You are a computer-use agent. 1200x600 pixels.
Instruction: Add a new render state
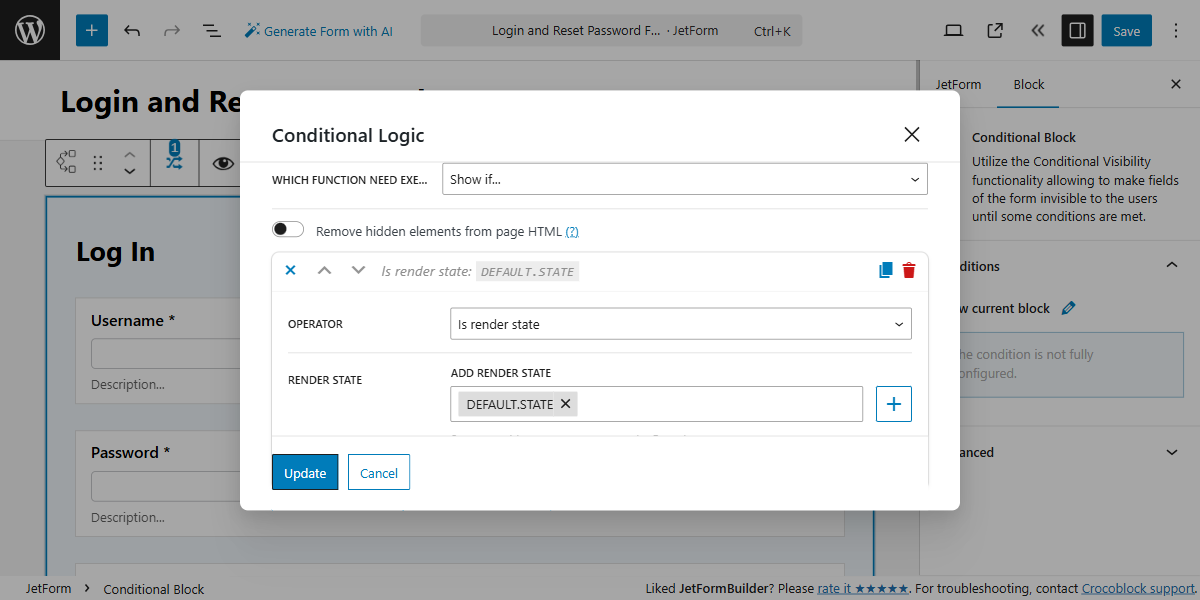coord(894,404)
